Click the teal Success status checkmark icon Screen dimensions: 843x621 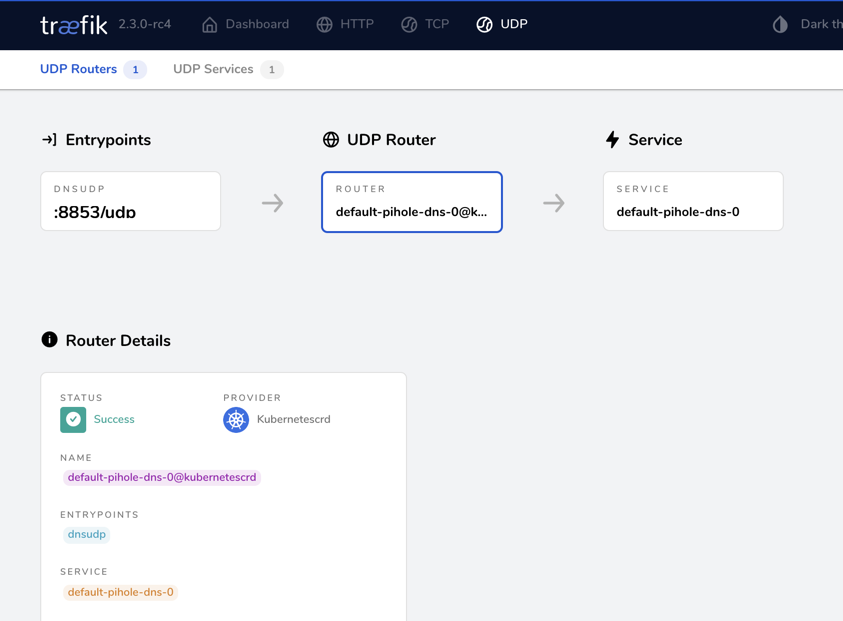coord(72,419)
